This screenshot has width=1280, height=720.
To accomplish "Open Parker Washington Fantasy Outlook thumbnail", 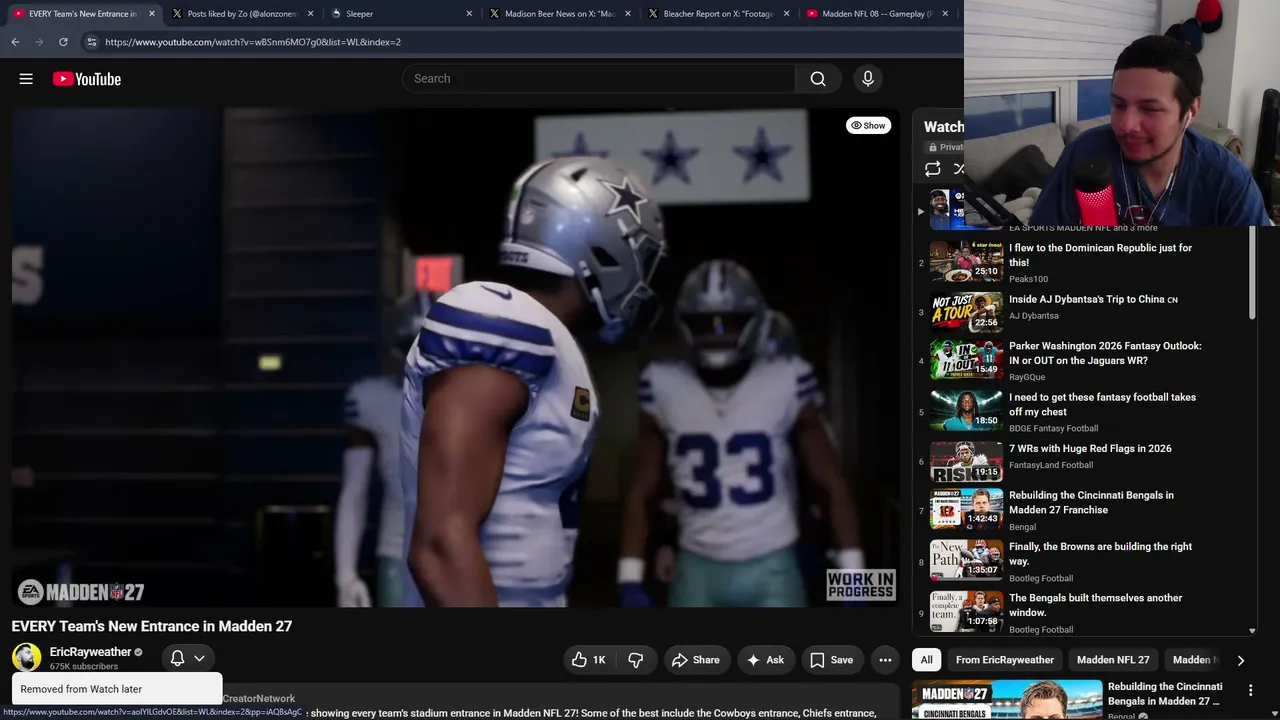I will (x=966, y=360).
